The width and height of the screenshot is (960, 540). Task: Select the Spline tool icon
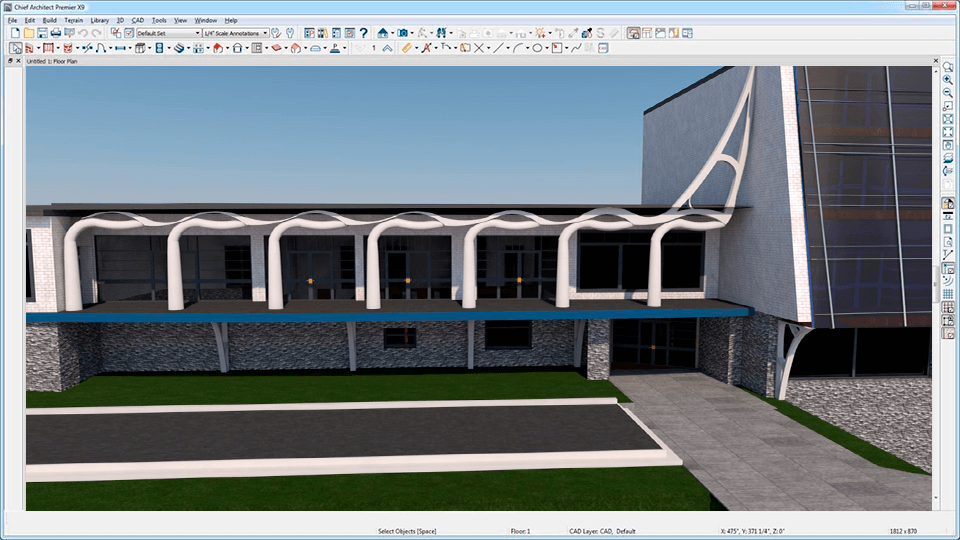point(576,48)
